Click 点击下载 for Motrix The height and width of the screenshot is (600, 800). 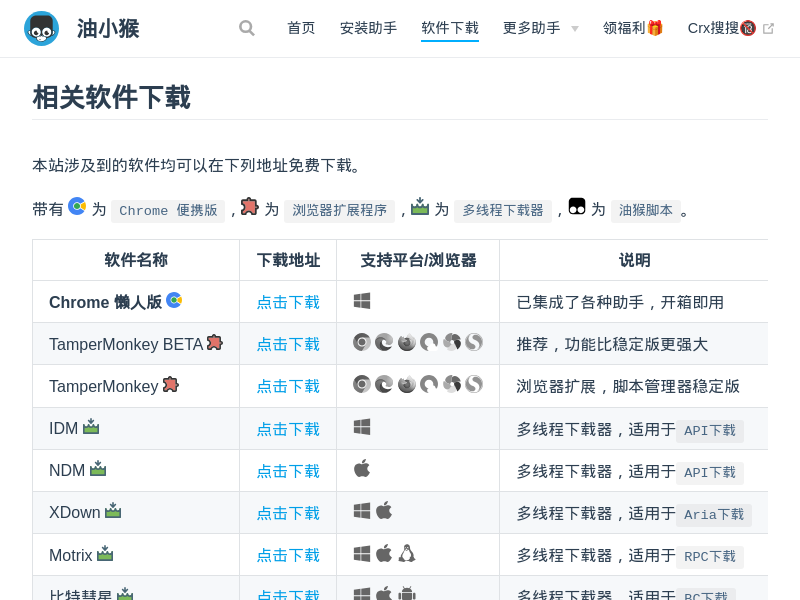288,555
